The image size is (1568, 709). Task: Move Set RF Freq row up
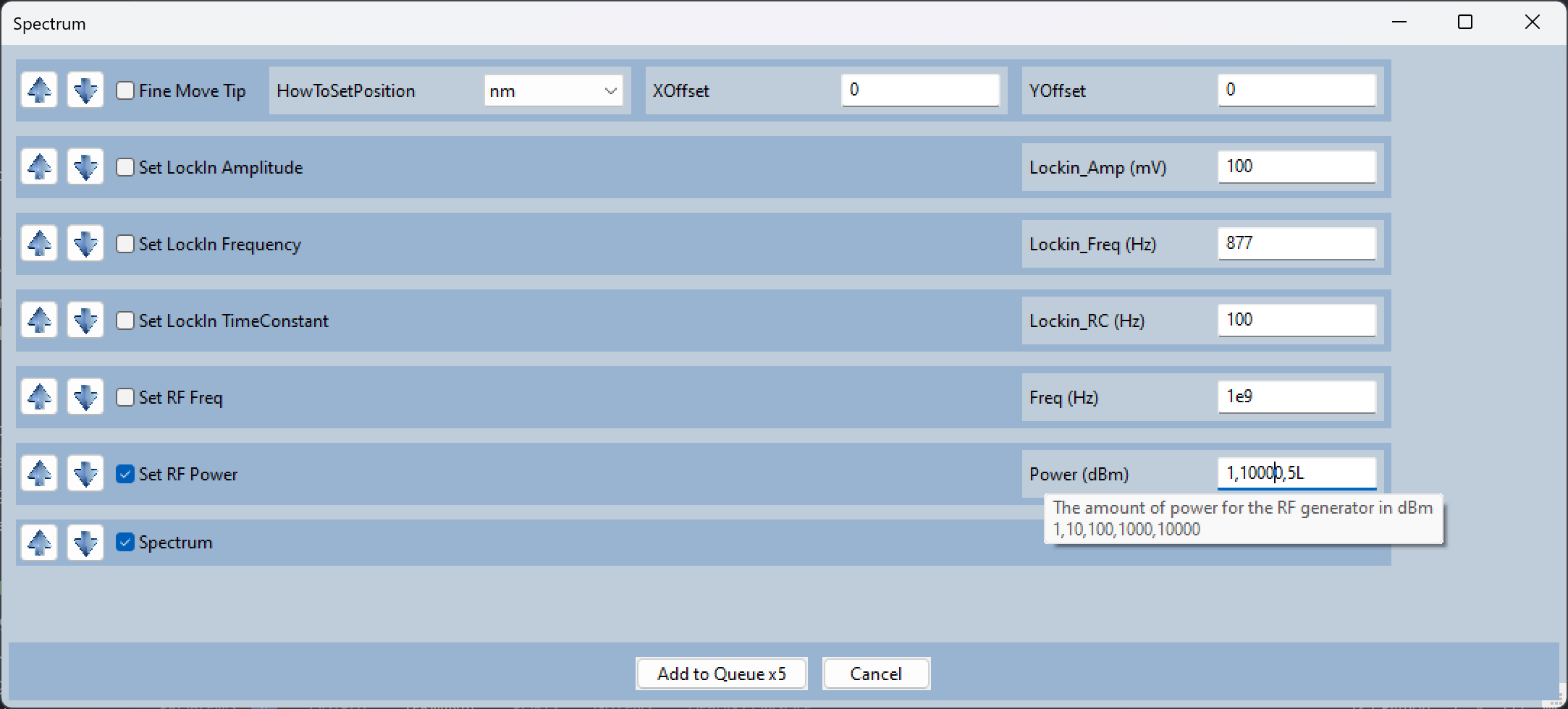coord(39,397)
